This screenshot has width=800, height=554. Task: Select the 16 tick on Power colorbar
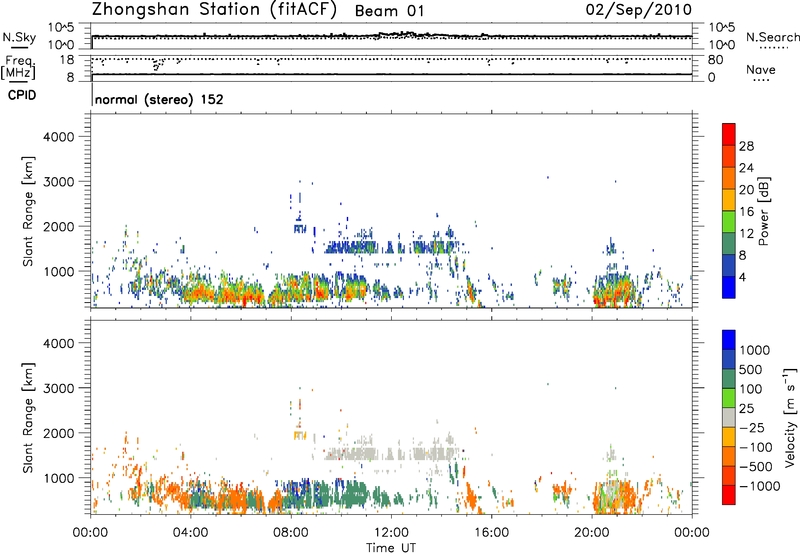point(746,212)
